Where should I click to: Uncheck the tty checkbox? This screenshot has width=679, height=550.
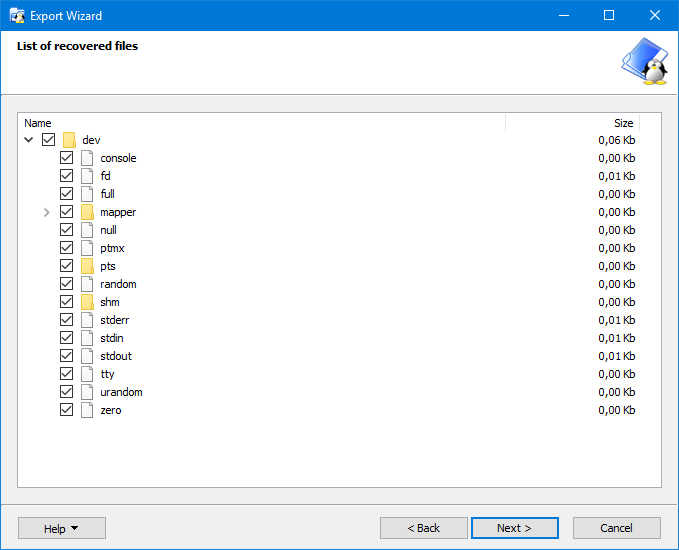click(x=66, y=373)
